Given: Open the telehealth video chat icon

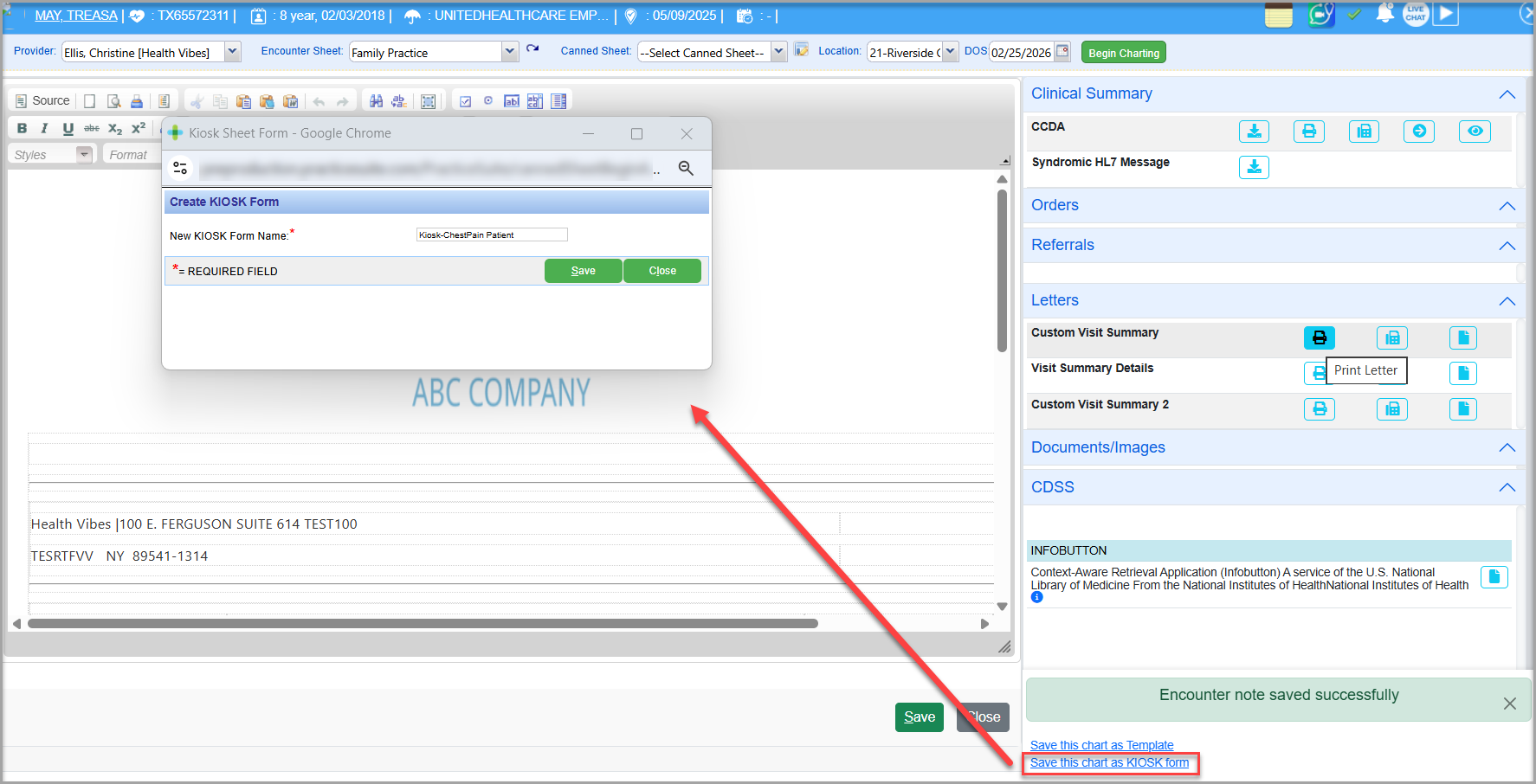Looking at the screenshot, I should pos(1320,15).
